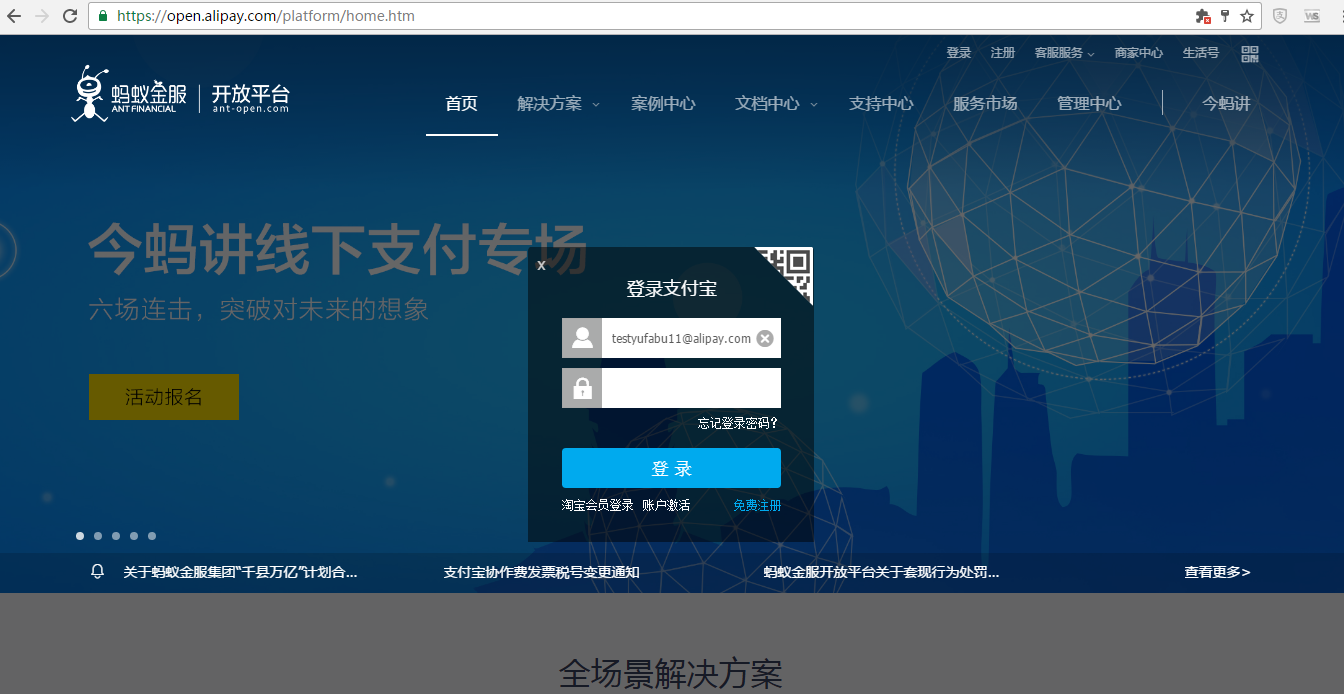The image size is (1344, 694).
Task: Click the 淘宝会员登录 link
Action: (598, 505)
